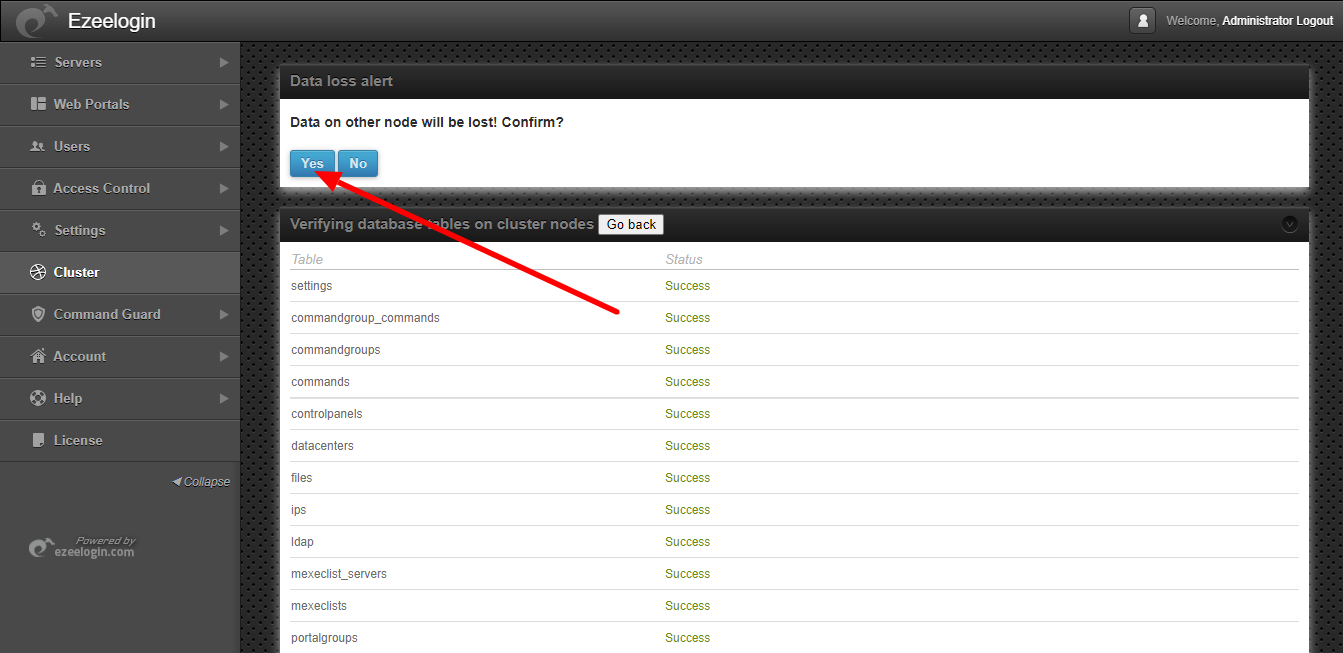Click the Access Control lock icon
The image size is (1343, 653).
[x=39, y=188]
